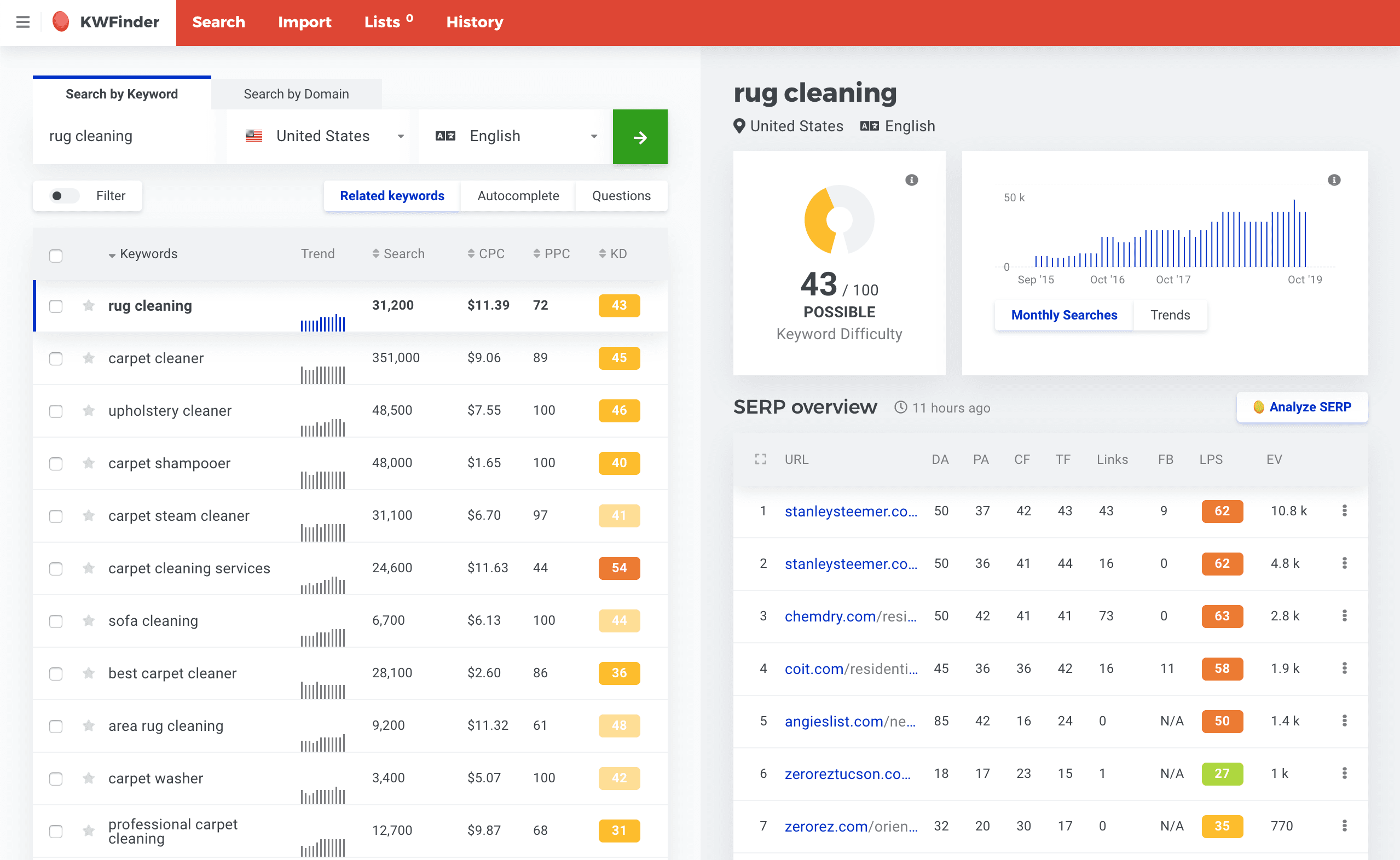Click the Analyze SERP button
Viewport: 1400px width, 860px height.
[1301, 407]
